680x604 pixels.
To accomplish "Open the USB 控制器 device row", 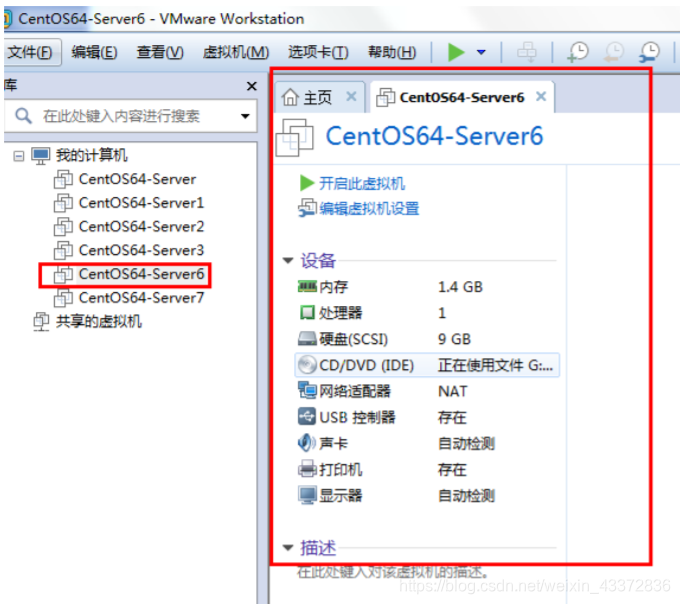I will [427, 417].
